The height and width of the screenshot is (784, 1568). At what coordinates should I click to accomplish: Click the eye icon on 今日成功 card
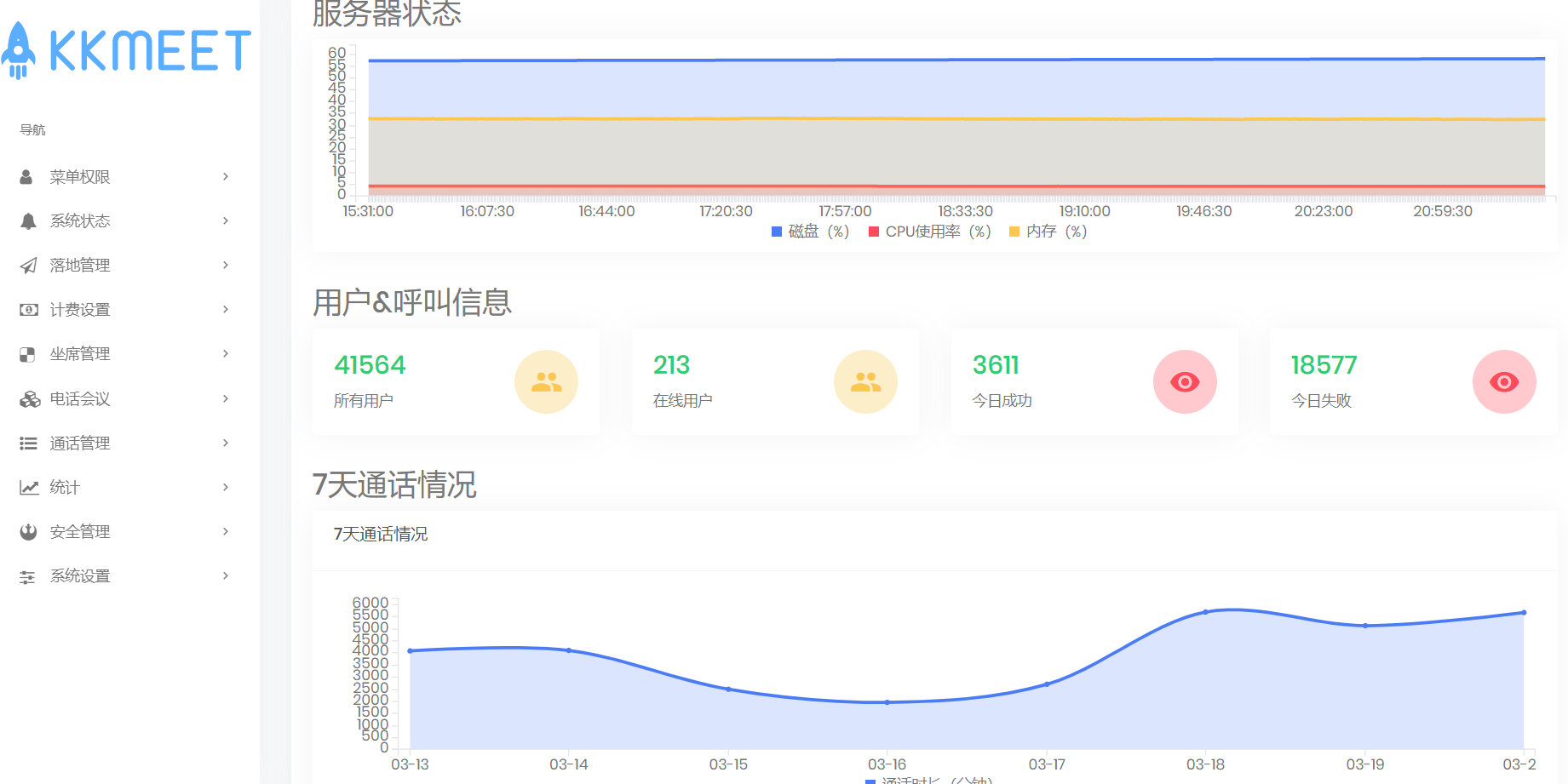(x=1185, y=381)
